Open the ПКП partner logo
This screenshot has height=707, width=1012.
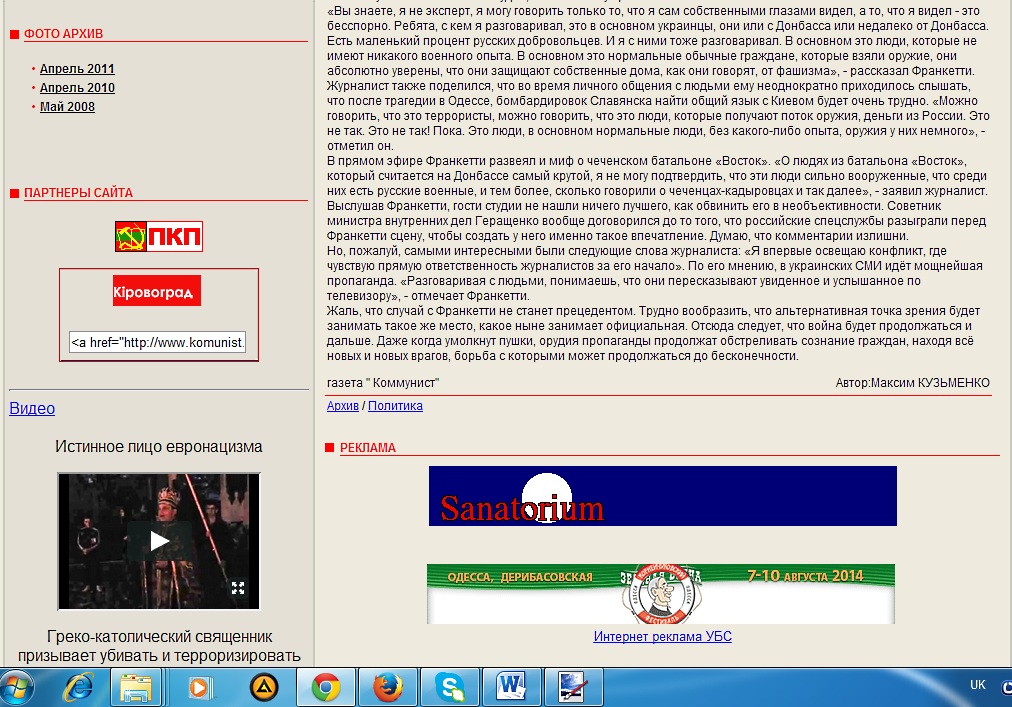pos(159,236)
